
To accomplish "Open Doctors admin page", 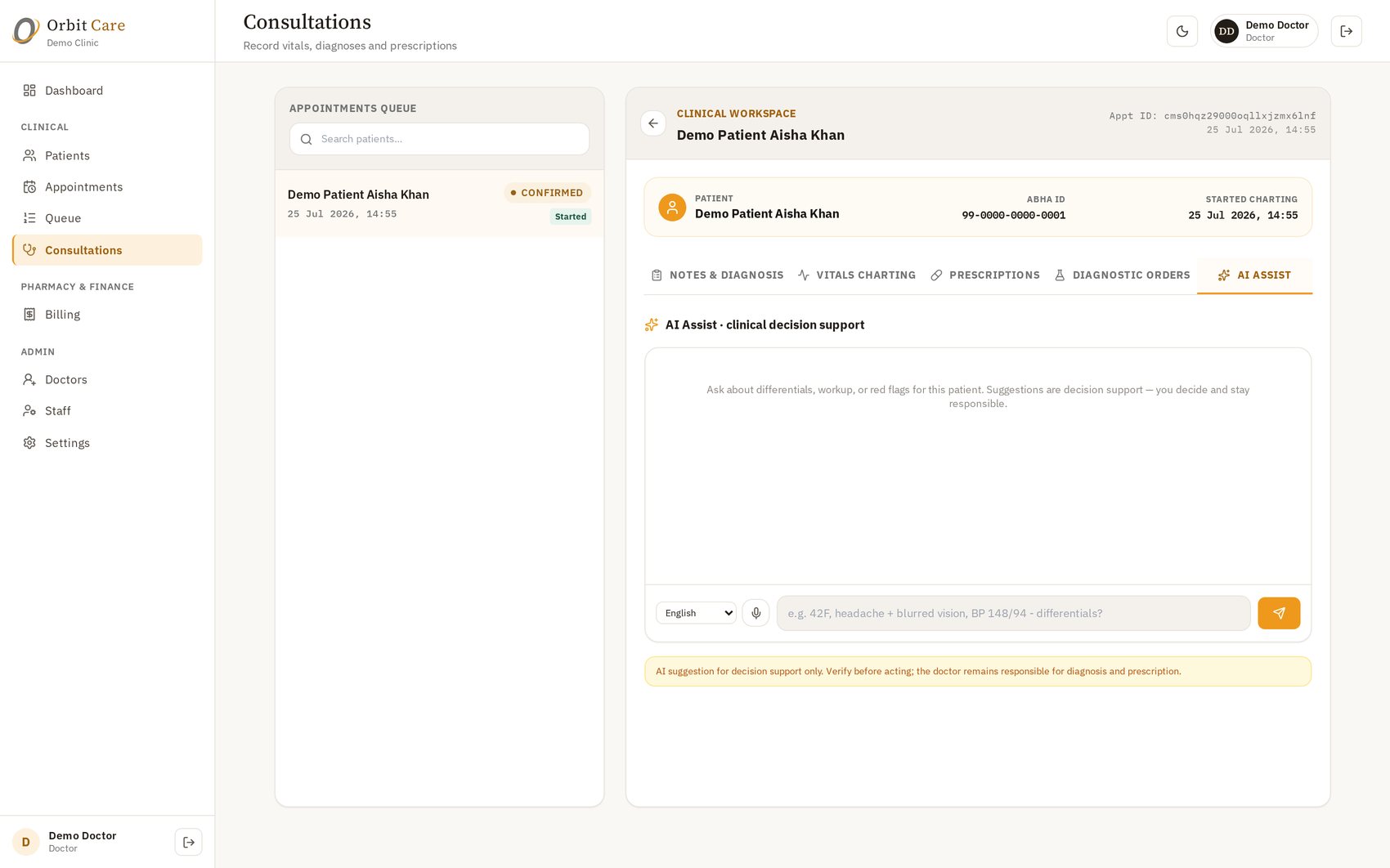I will pos(107,379).
